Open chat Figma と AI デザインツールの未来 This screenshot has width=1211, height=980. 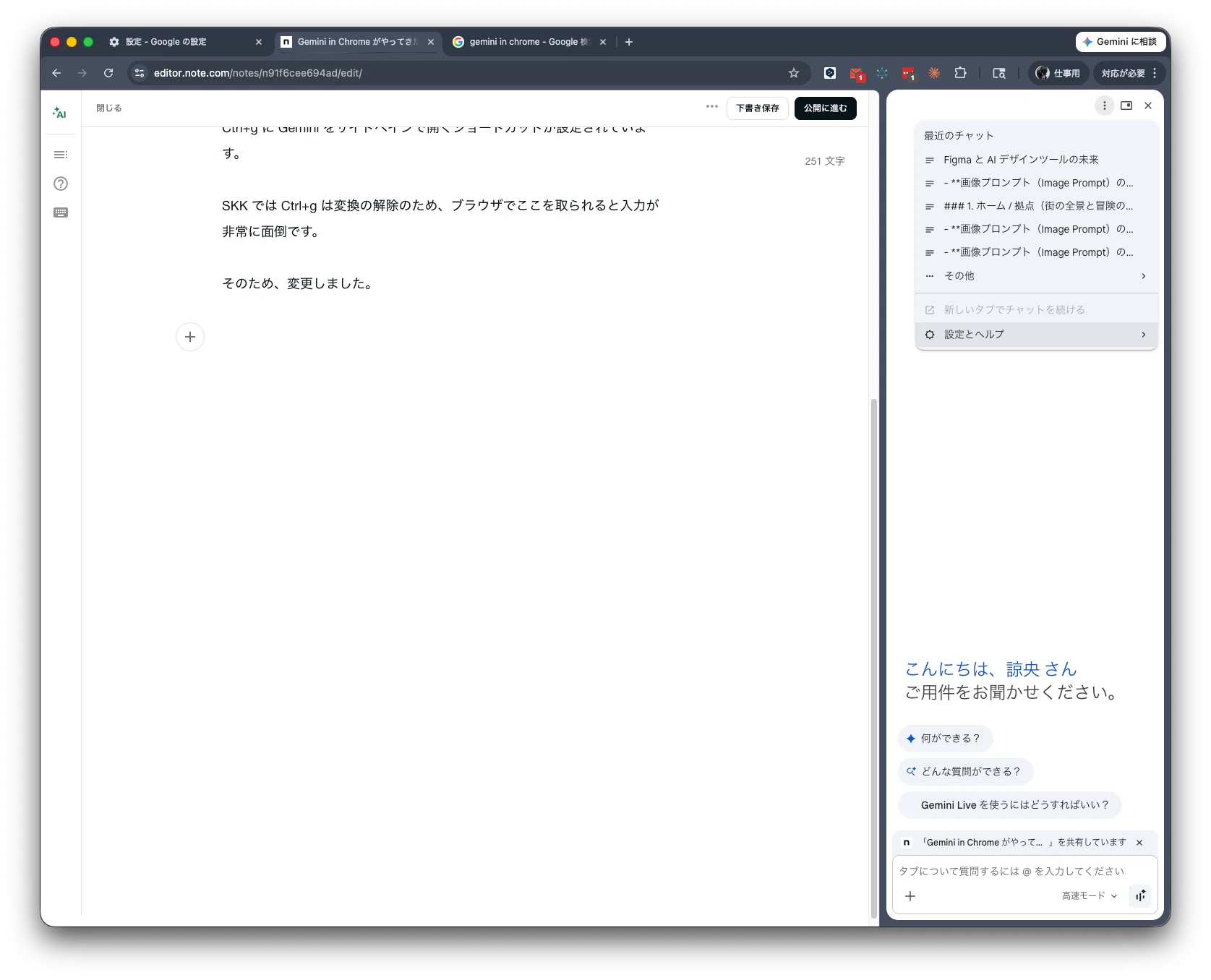coord(1037,160)
